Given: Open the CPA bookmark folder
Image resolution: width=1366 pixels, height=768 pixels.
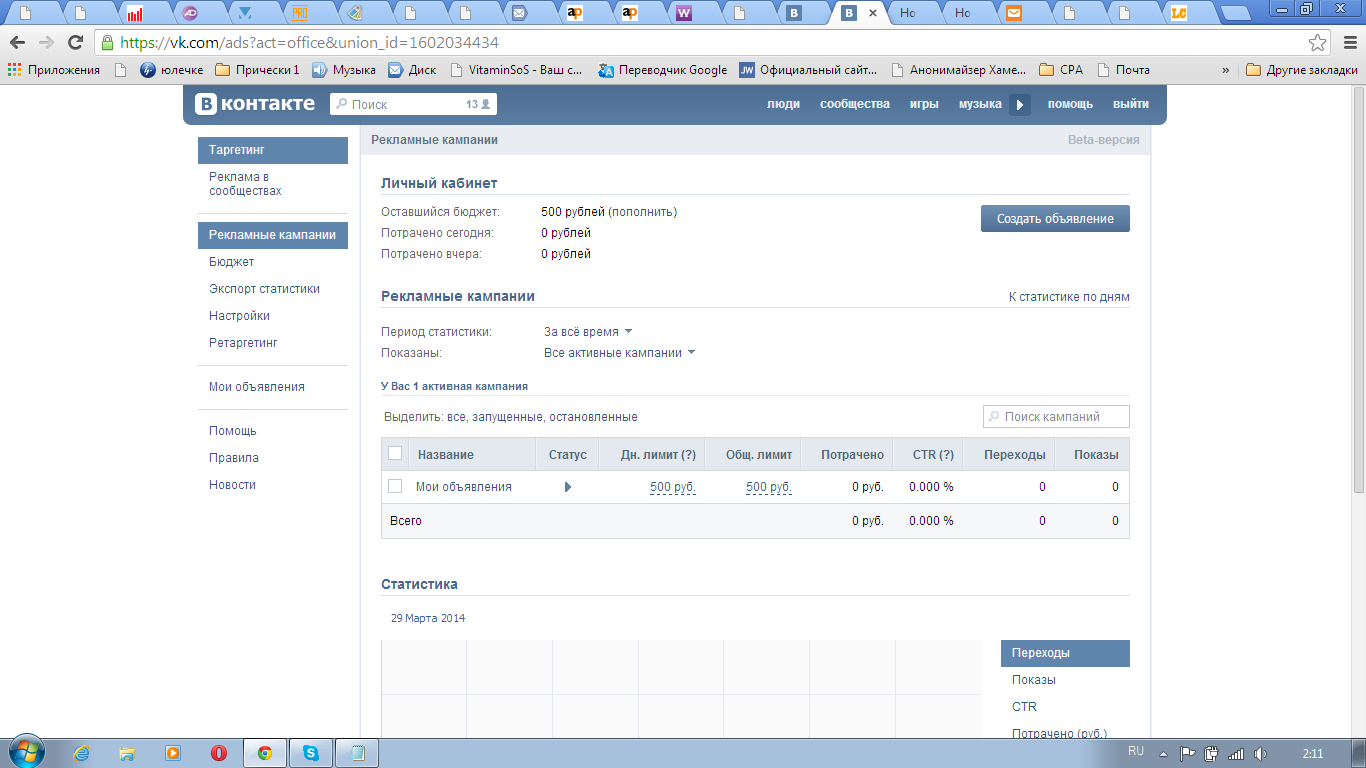Looking at the screenshot, I should (1061, 70).
